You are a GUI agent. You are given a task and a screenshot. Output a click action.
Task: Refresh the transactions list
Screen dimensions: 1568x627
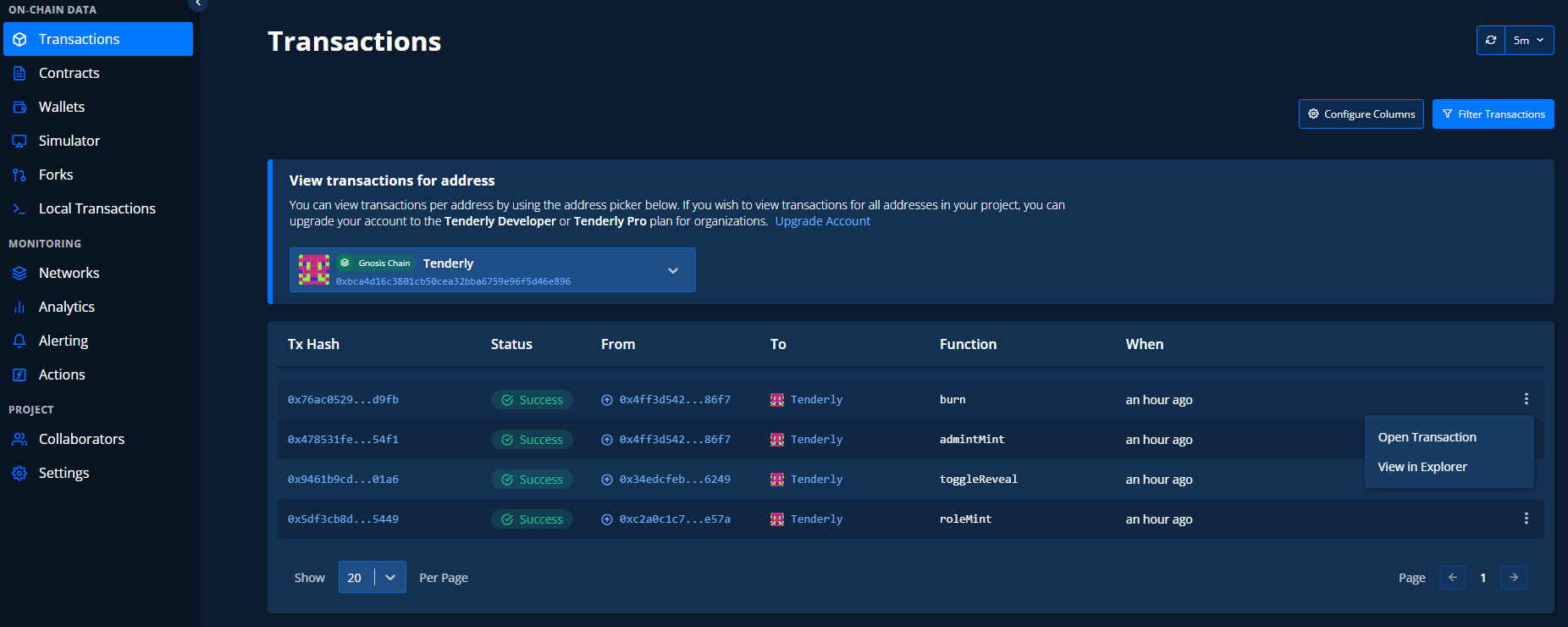click(1491, 40)
